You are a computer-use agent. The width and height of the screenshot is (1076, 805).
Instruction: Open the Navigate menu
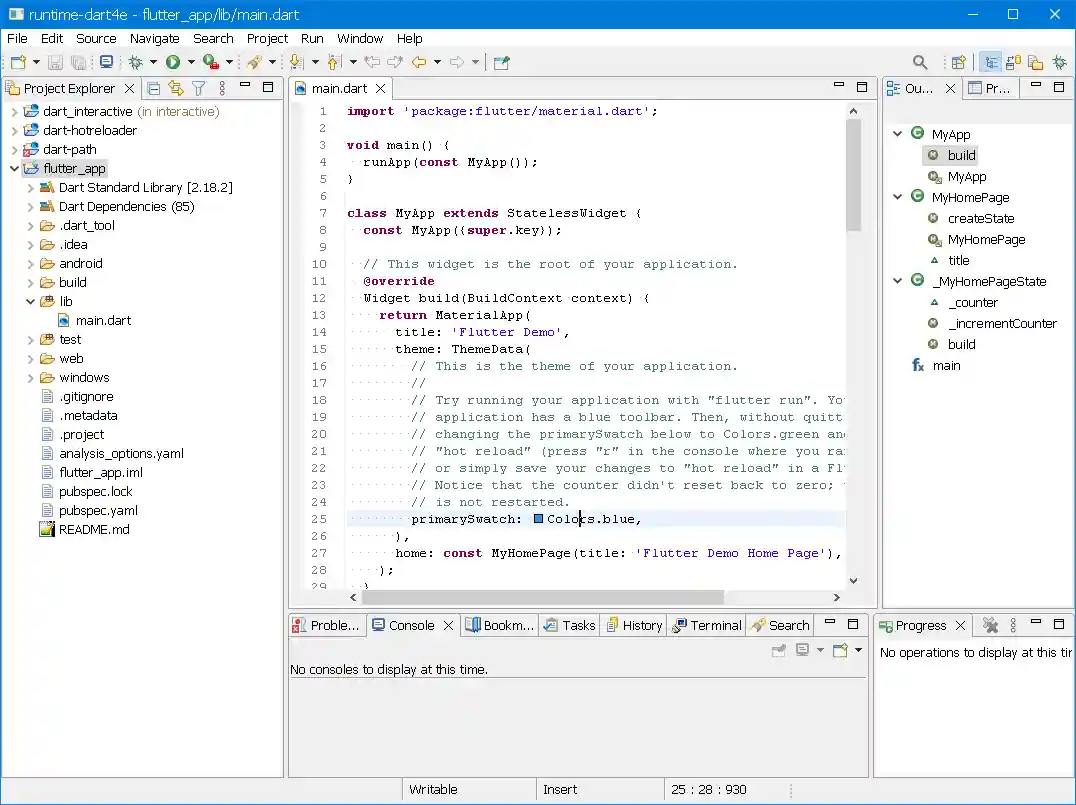[x=155, y=38]
